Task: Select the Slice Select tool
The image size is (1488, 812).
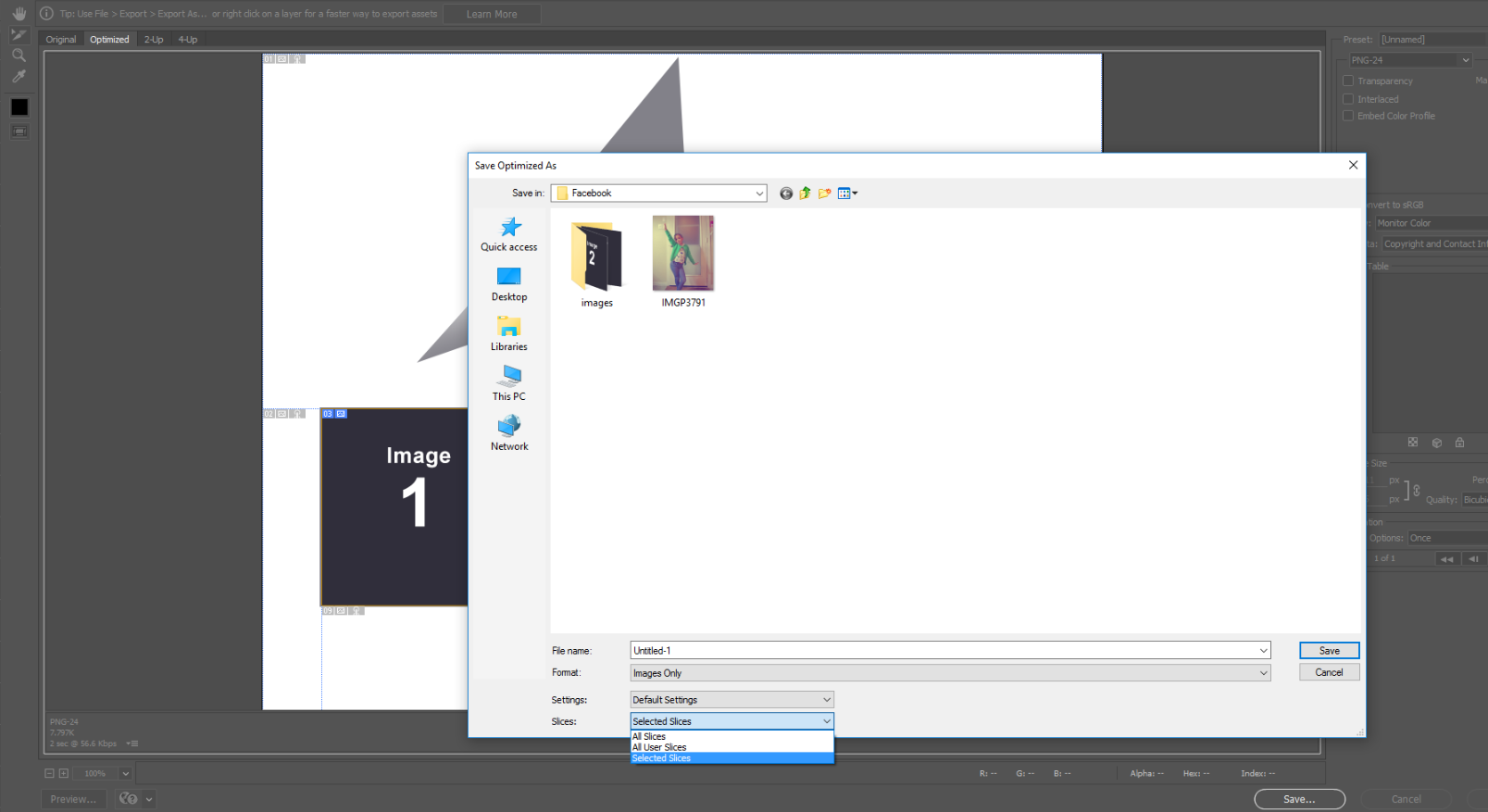Action: (x=19, y=35)
